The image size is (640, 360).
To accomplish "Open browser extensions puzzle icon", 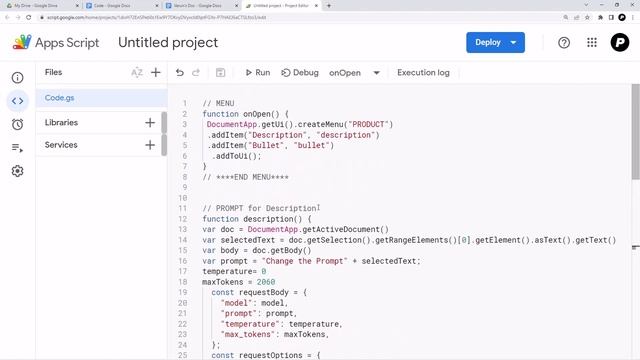I will 600,18.
